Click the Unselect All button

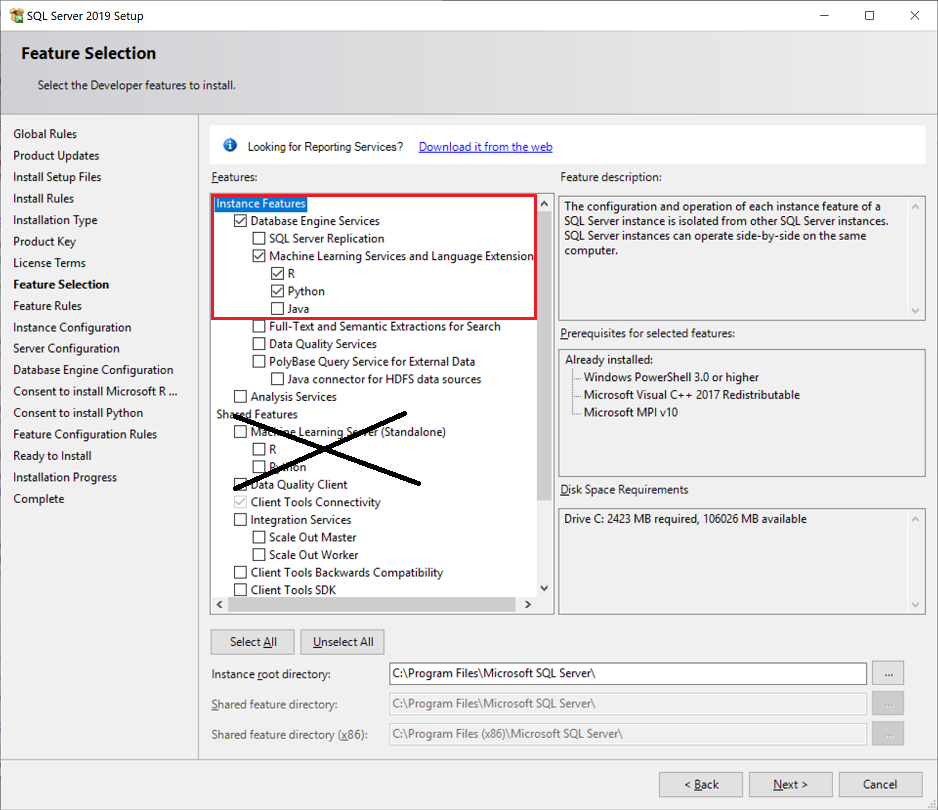(342, 641)
